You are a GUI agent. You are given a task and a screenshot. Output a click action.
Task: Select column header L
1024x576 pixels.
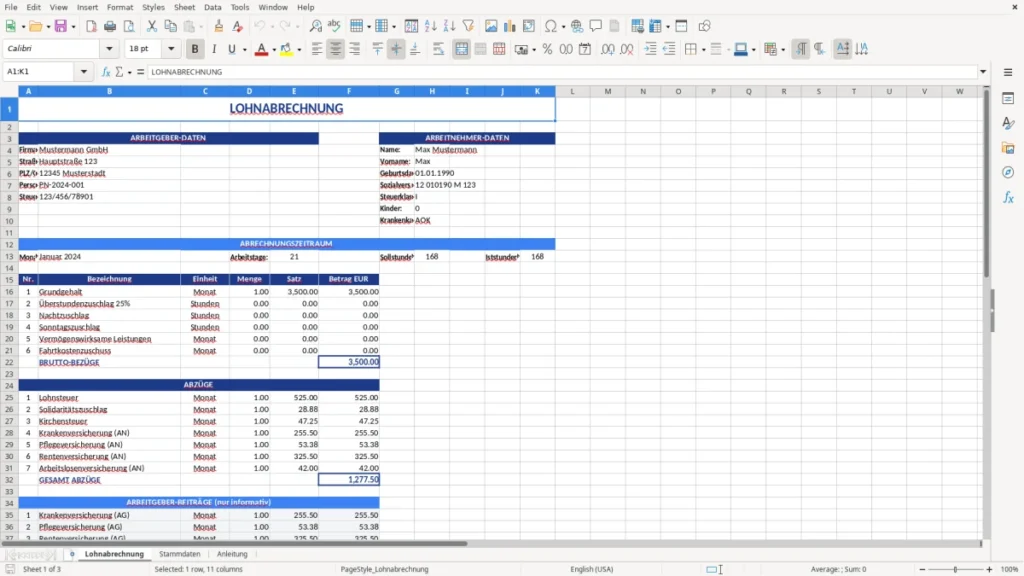[573, 91]
